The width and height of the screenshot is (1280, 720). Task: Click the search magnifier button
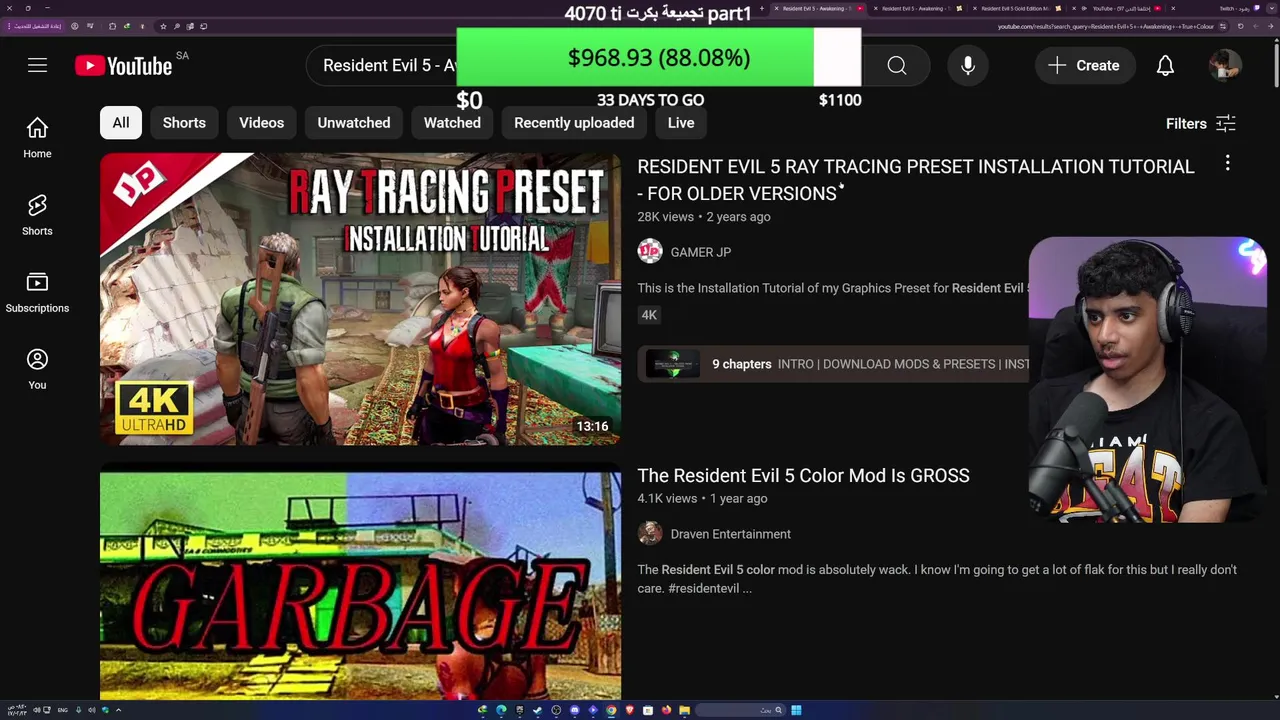[x=897, y=65]
